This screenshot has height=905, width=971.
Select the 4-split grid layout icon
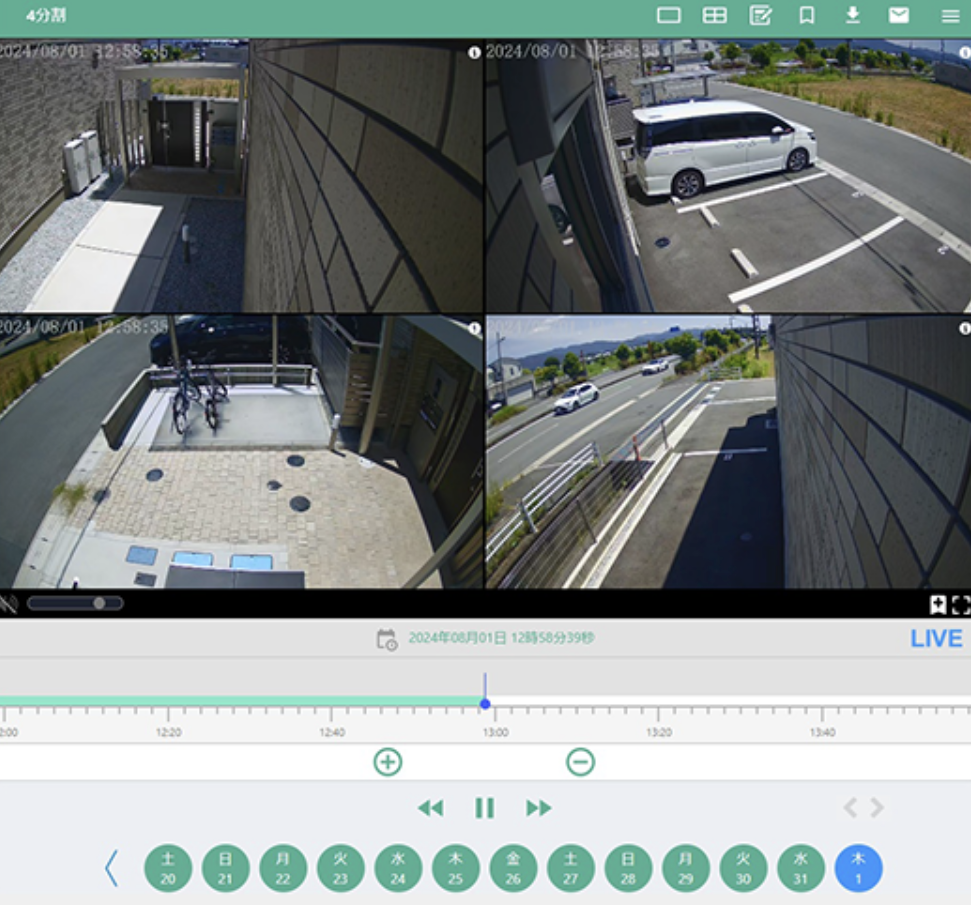(714, 15)
